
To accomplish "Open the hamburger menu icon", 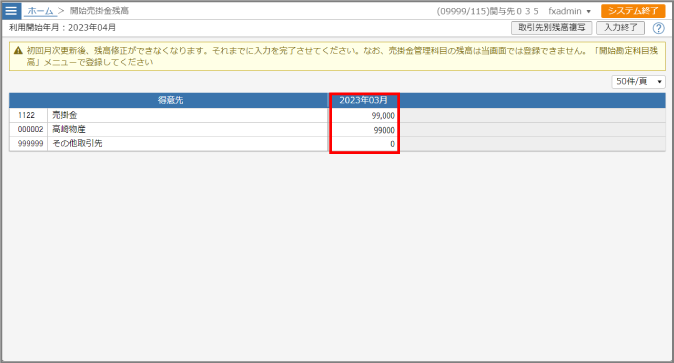I will click(11, 11).
